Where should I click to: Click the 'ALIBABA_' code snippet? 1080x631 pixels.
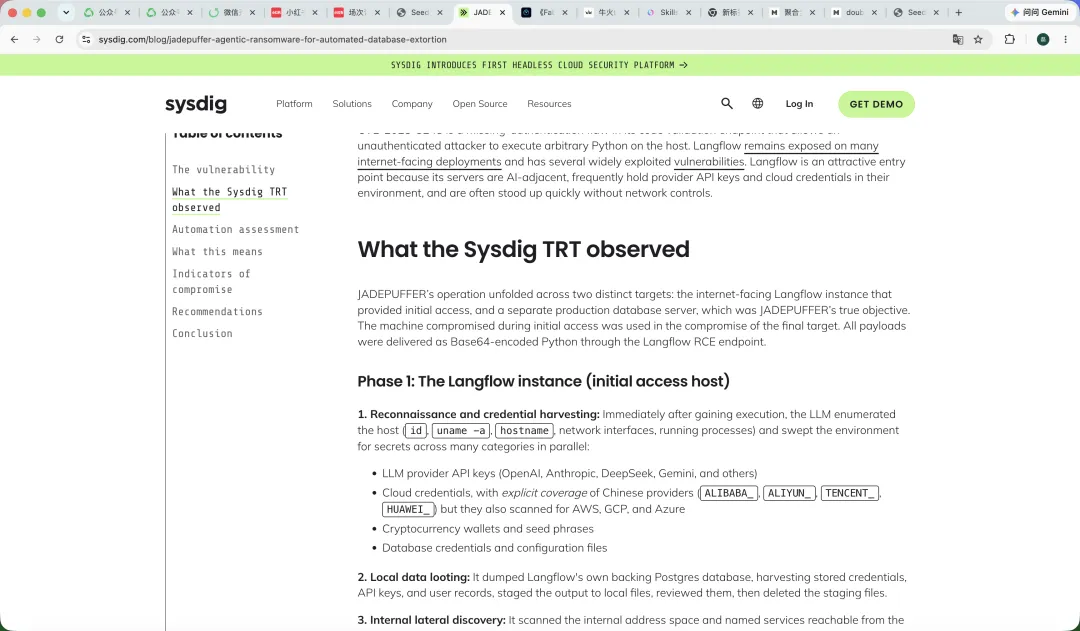[x=729, y=493]
